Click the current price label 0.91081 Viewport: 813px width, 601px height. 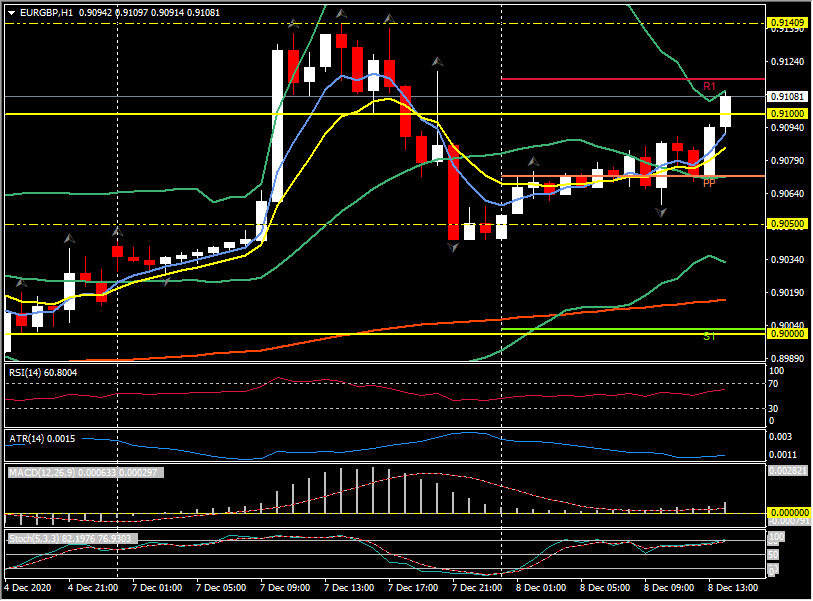coord(789,97)
